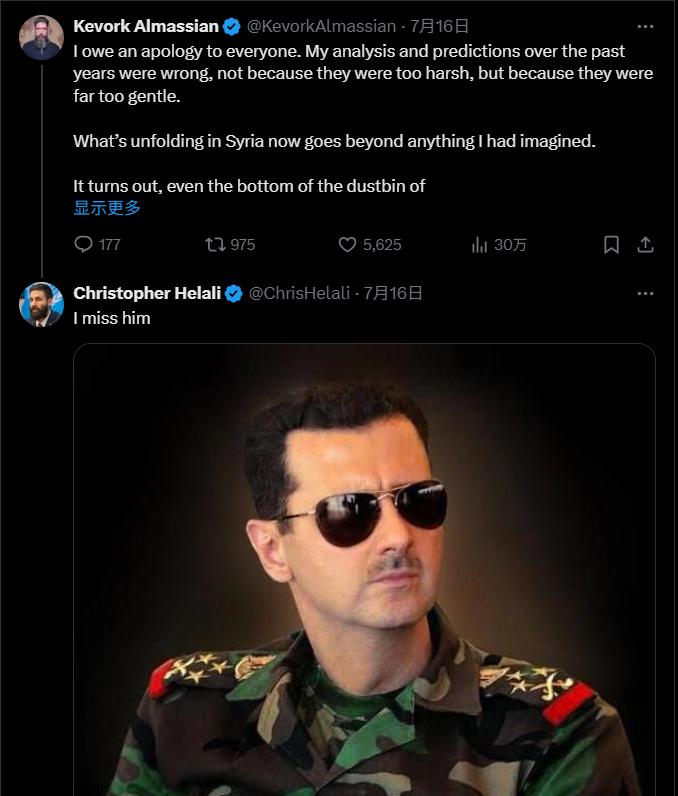
Task: Click the Kevork Almassian display name
Action: tap(146, 27)
